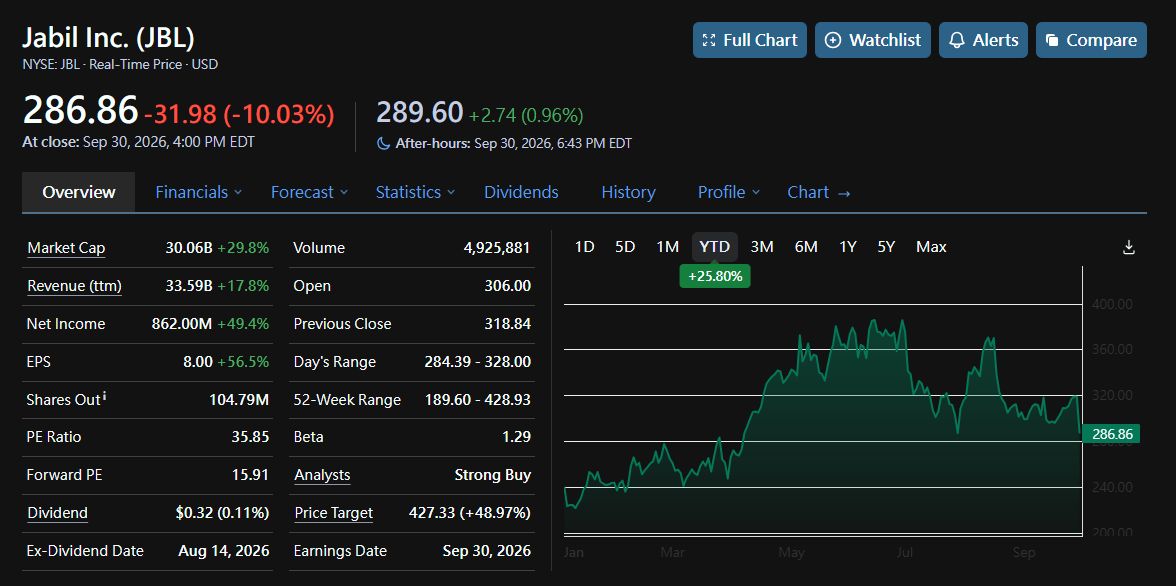
Task: Click the Jabil Inc. (JBL) heading
Action: (x=109, y=38)
